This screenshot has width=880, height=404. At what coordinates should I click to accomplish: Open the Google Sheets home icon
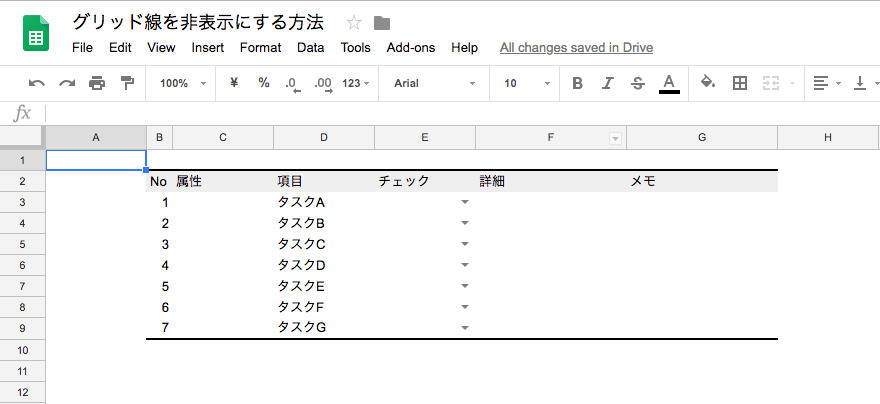point(36,33)
